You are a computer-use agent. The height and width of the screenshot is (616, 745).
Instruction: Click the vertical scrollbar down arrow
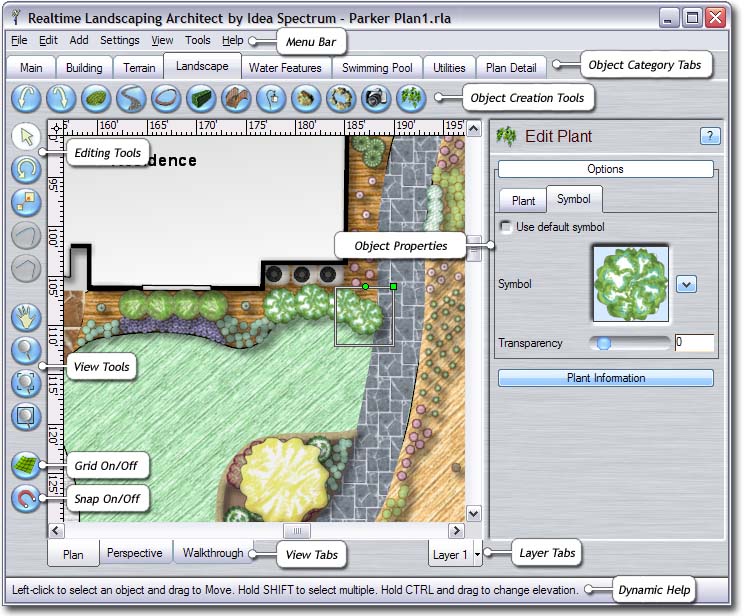pyautogui.click(x=473, y=513)
